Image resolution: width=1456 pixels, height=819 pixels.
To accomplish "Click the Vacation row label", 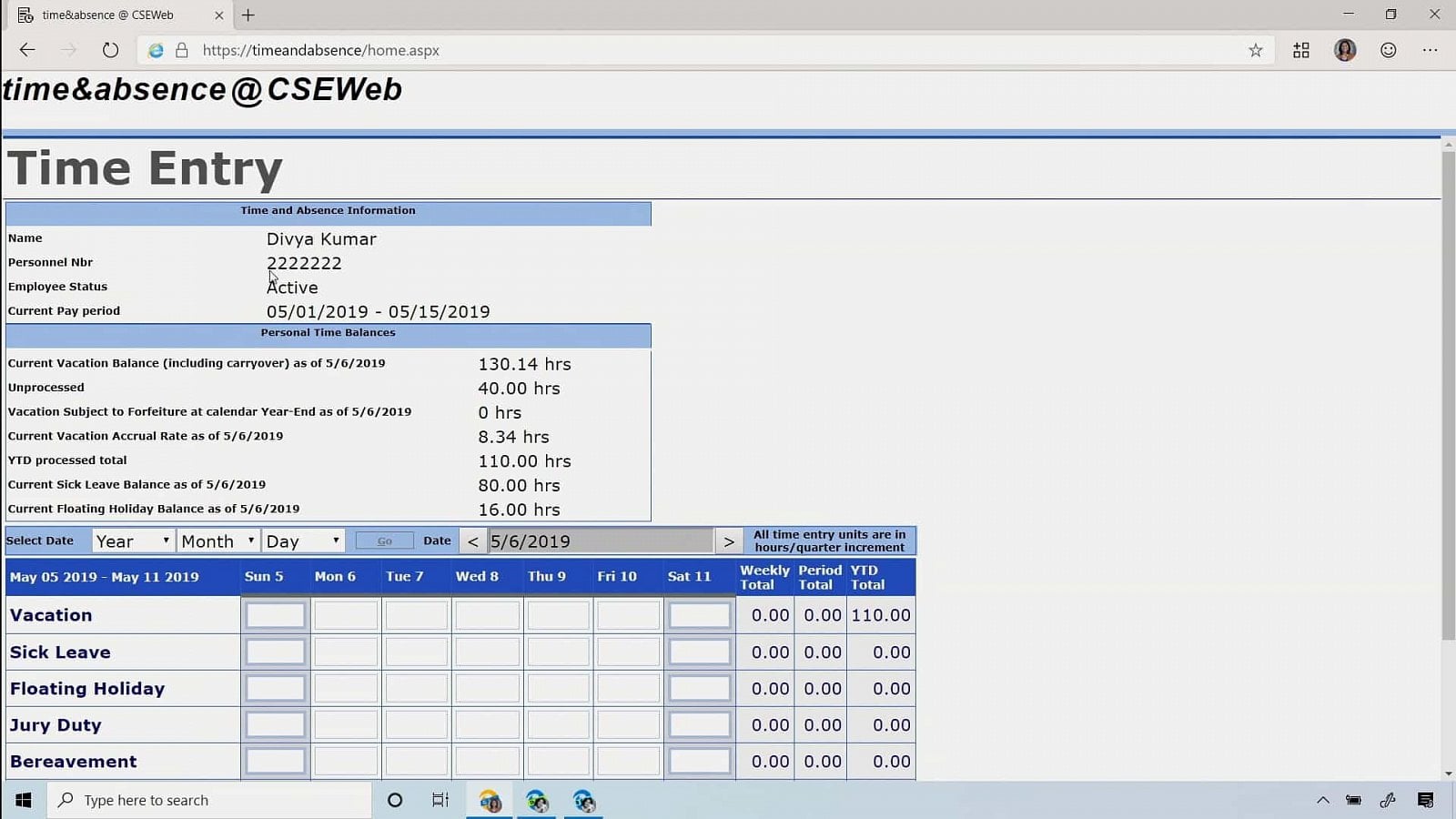I will pyautogui.click(x=51, y=615).
